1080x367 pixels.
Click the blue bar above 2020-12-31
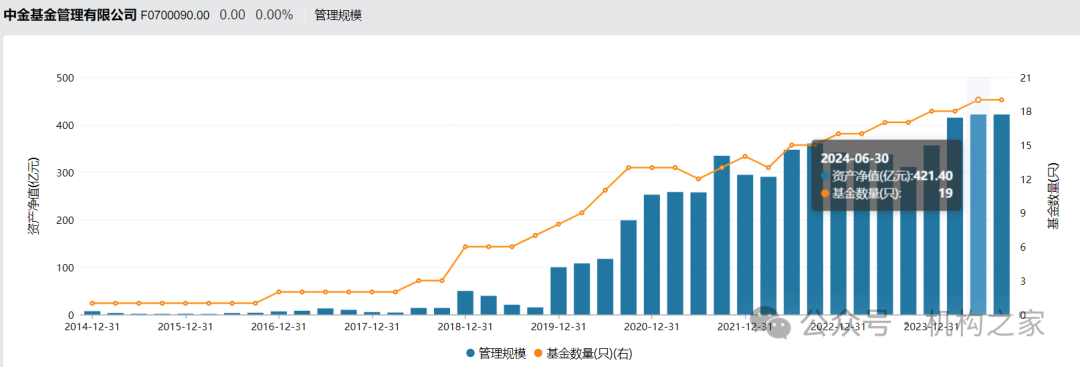(x=652, y=254)
